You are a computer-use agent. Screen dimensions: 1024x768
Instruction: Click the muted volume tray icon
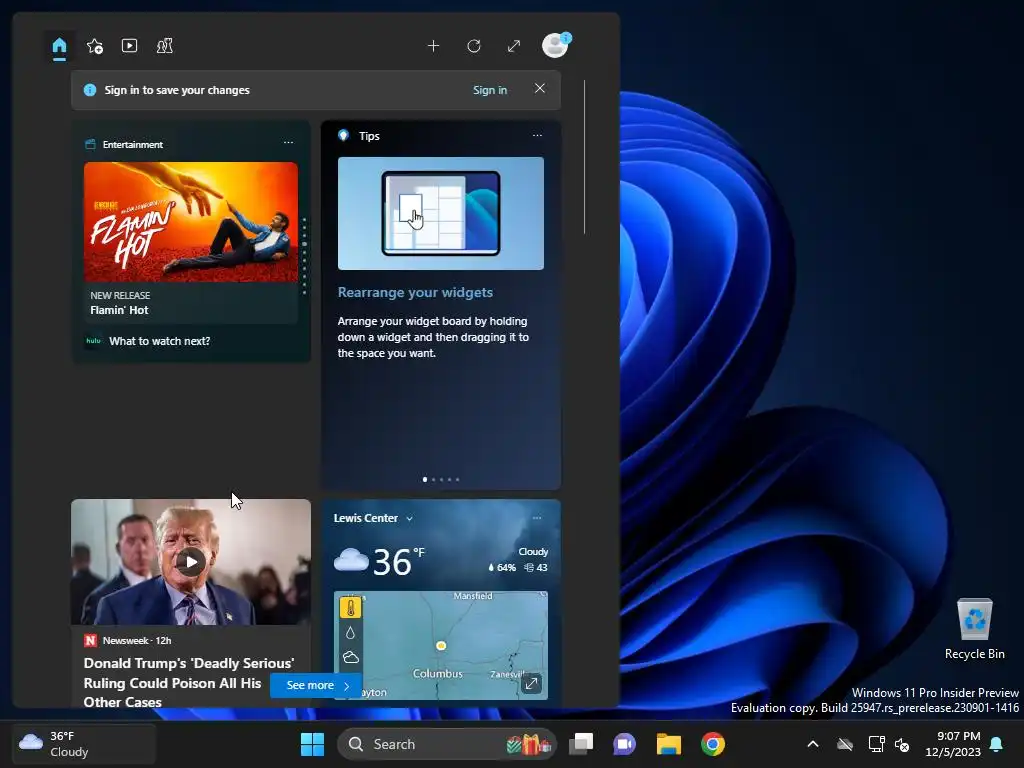(x=902, y=744)
